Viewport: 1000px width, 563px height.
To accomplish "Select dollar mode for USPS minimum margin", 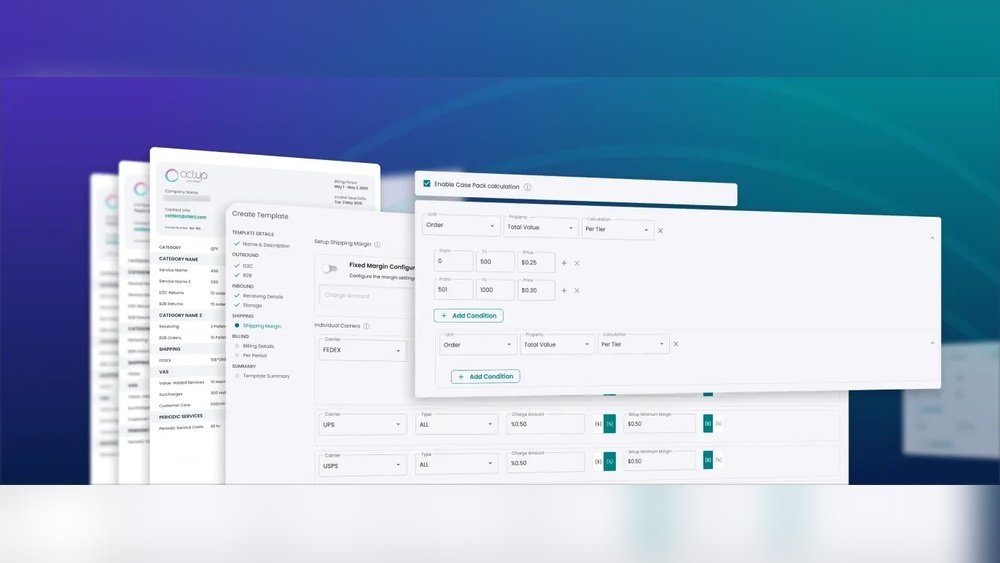I will [x=707, y=460].
